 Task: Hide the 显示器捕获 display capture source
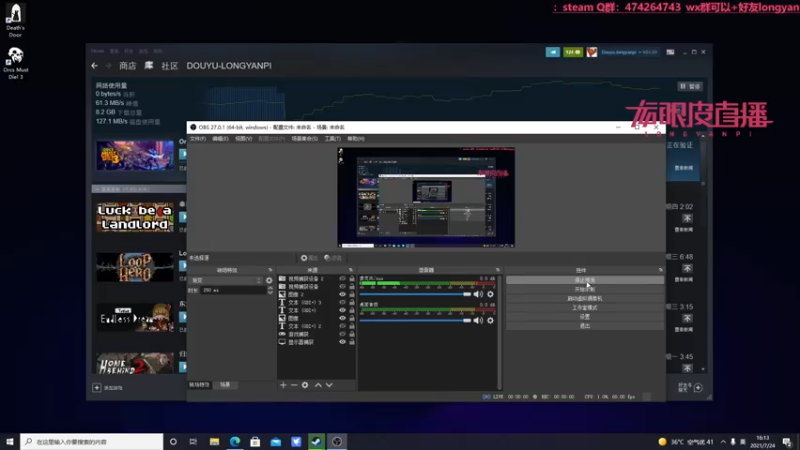(x=342, y=342)
